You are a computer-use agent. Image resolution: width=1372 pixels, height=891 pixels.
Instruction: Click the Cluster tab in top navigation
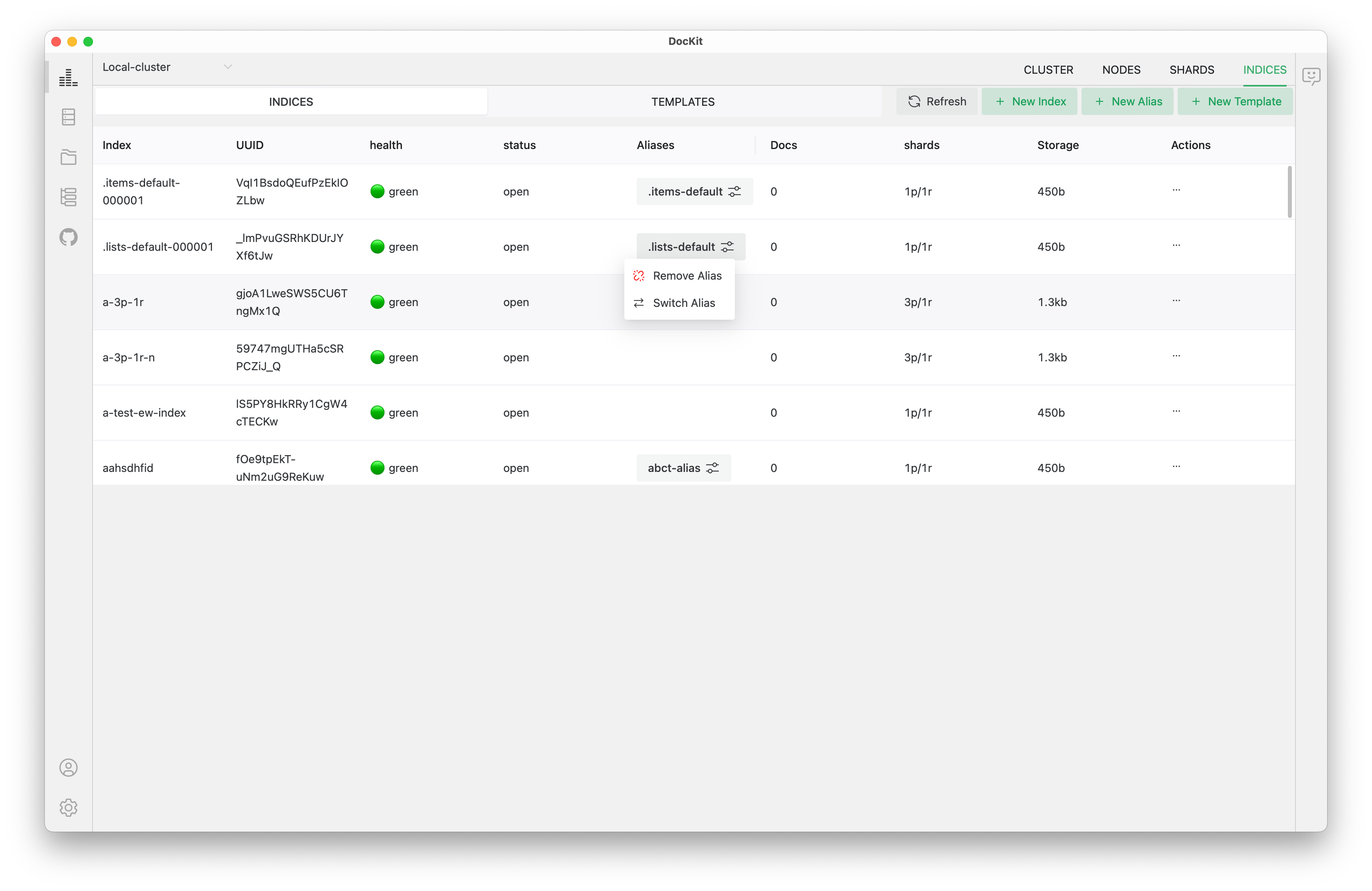click(1047, 69)
